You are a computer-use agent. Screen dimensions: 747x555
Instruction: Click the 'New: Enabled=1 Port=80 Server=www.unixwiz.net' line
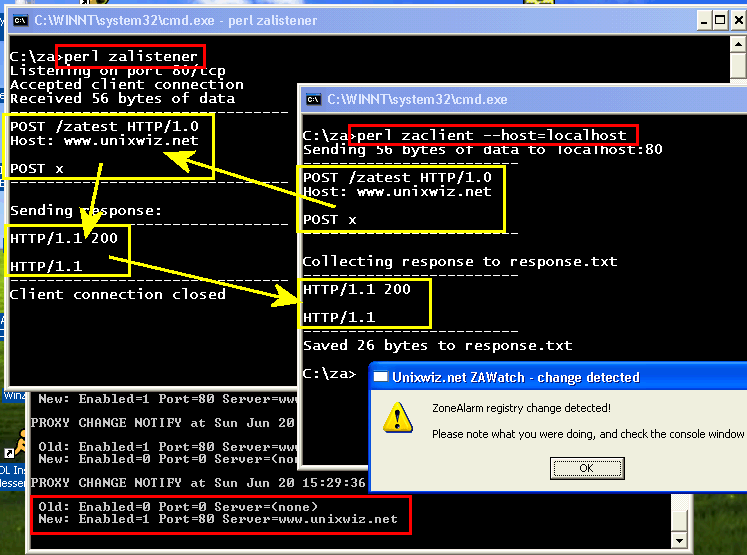218,520
